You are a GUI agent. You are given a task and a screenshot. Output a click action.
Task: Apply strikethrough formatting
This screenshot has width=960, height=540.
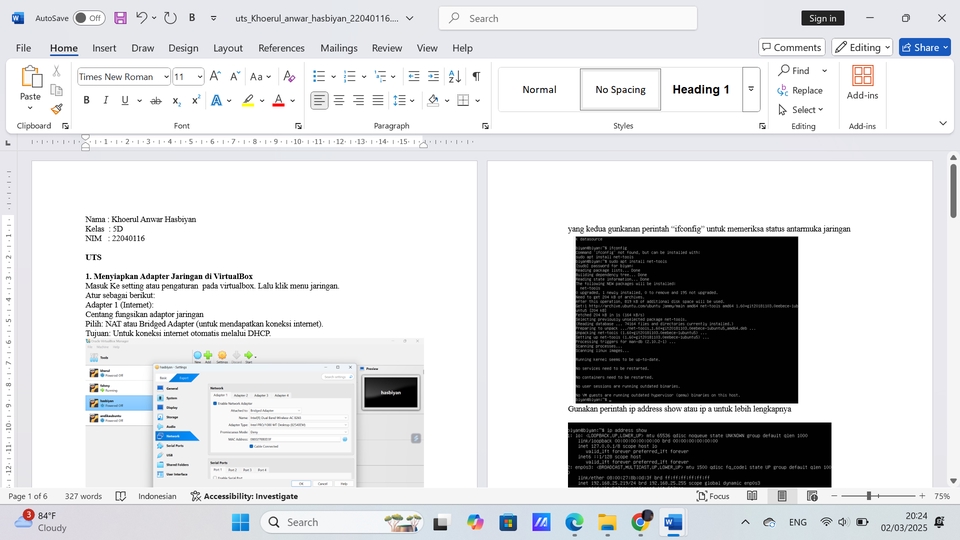(156, 100)
